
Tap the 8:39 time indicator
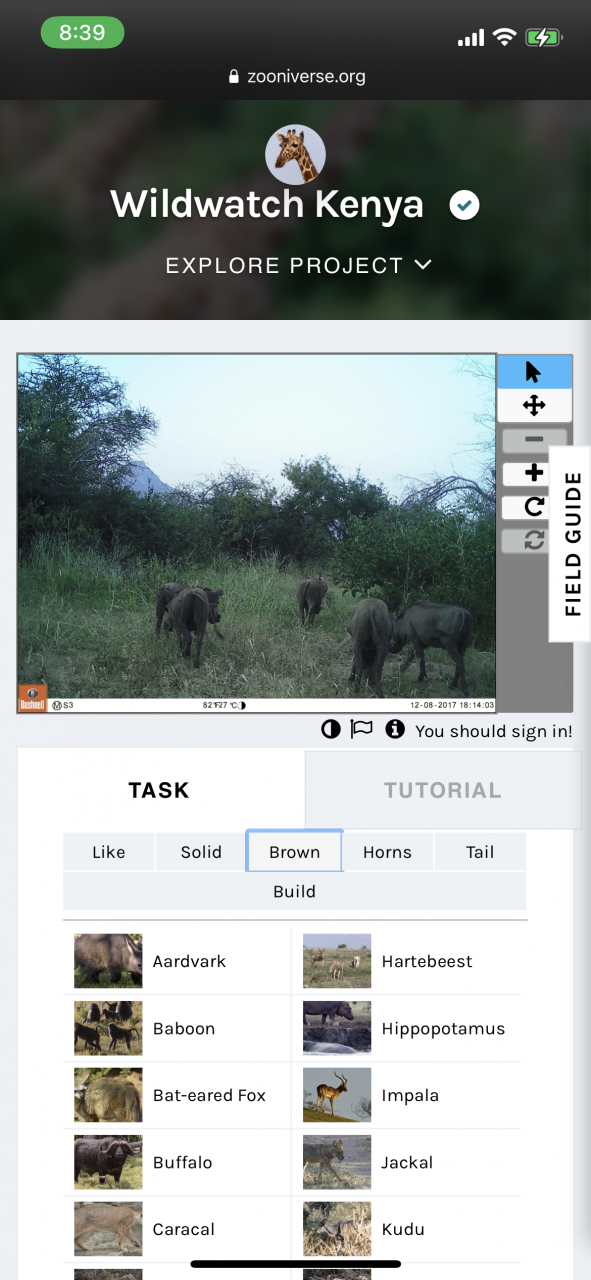(x=82, y=32)
